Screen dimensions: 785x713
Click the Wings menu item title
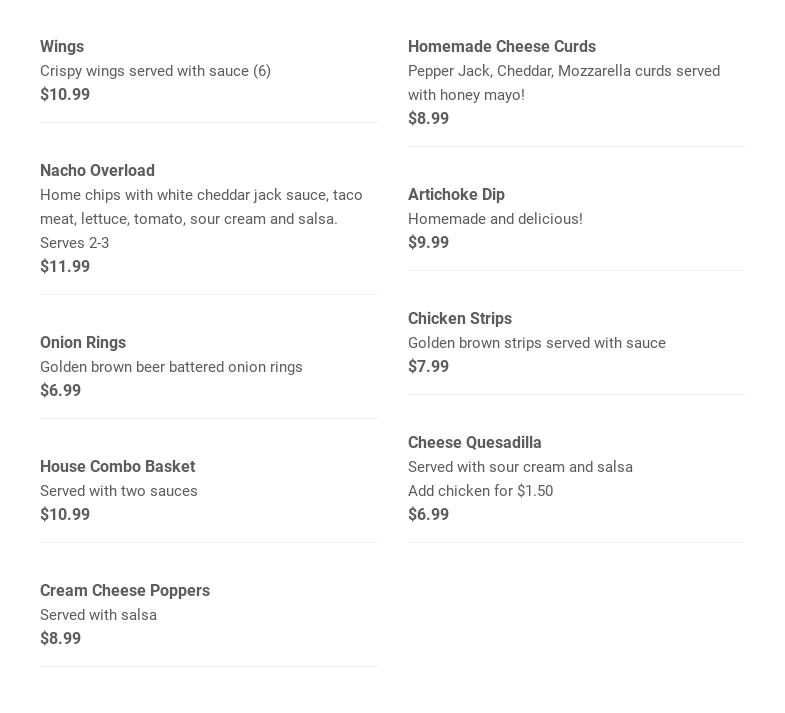click(62, 46)
